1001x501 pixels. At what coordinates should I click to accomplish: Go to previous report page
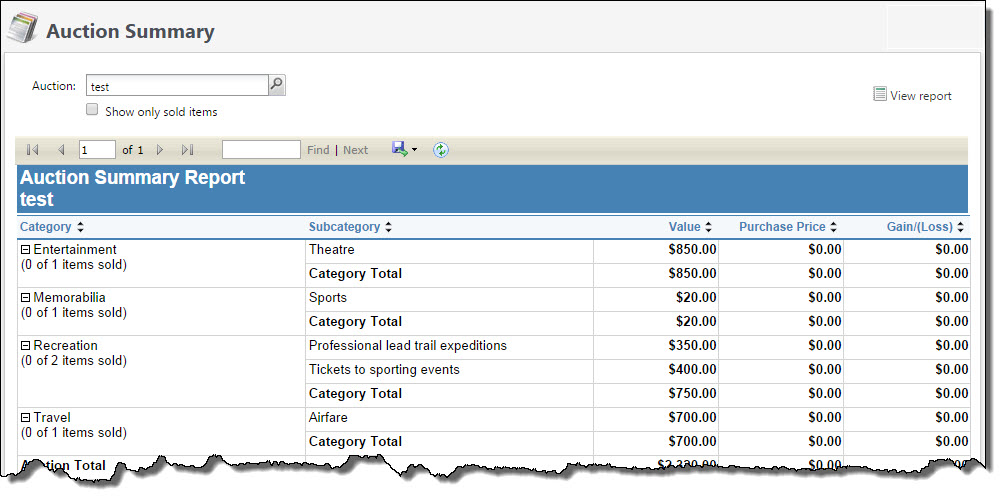point(61,150)
